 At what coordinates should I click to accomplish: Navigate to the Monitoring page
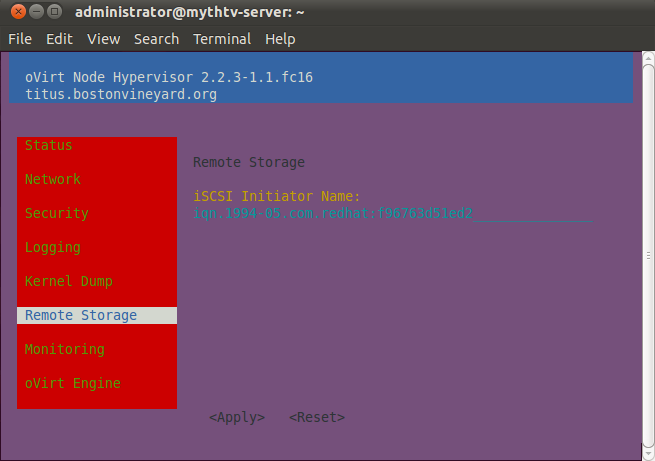(x=65, y=350)
